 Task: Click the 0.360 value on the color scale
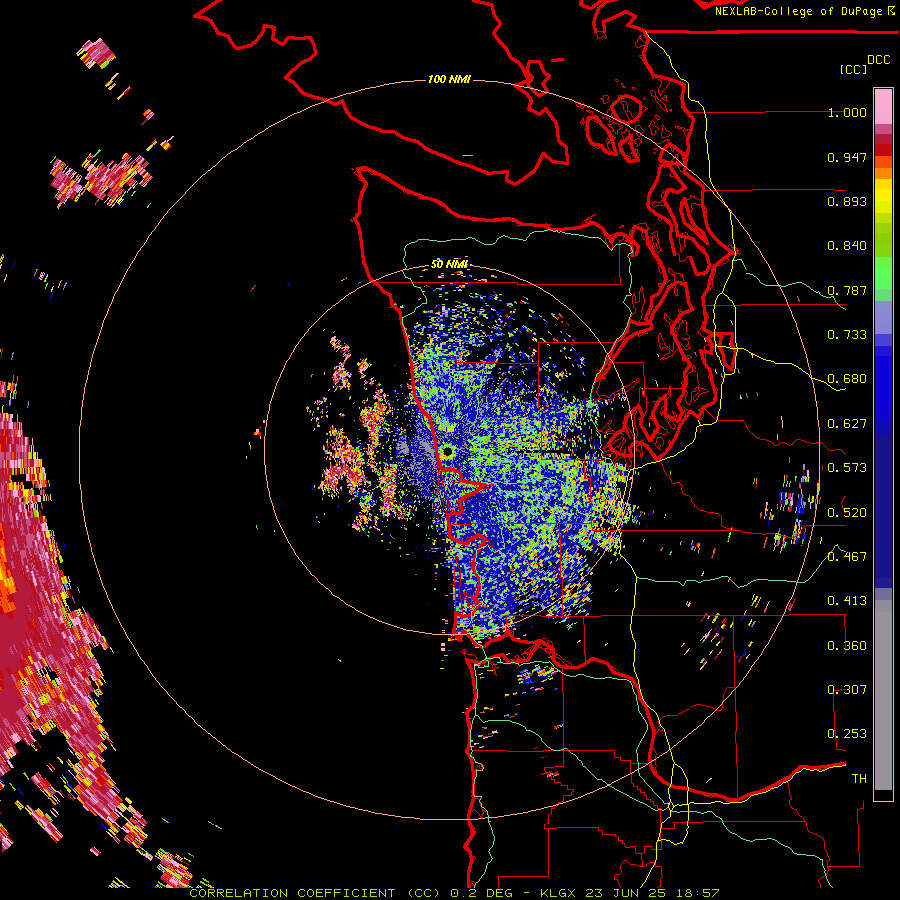click(x=847, y=646)
